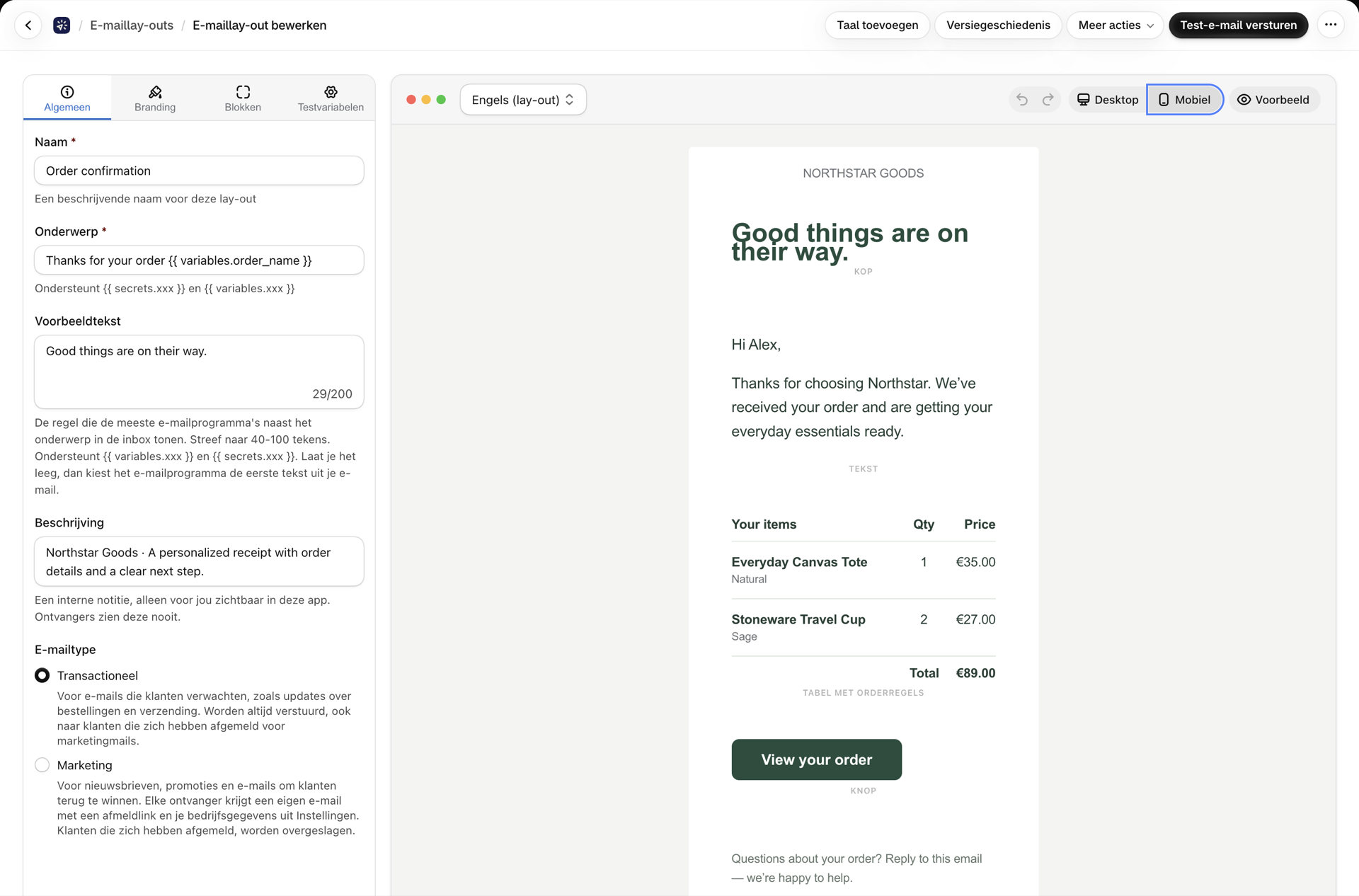Select the NORTHSTAR GOODS header text
1359x896 pixels.
pyautogui.click(x=863, y=173)
